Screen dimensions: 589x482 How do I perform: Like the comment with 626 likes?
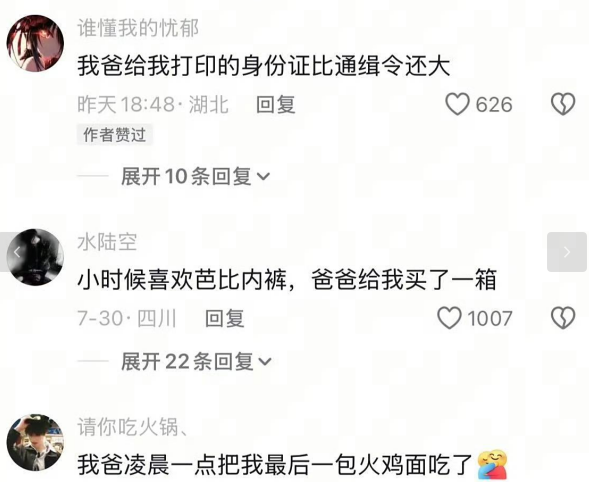point(457,104)
